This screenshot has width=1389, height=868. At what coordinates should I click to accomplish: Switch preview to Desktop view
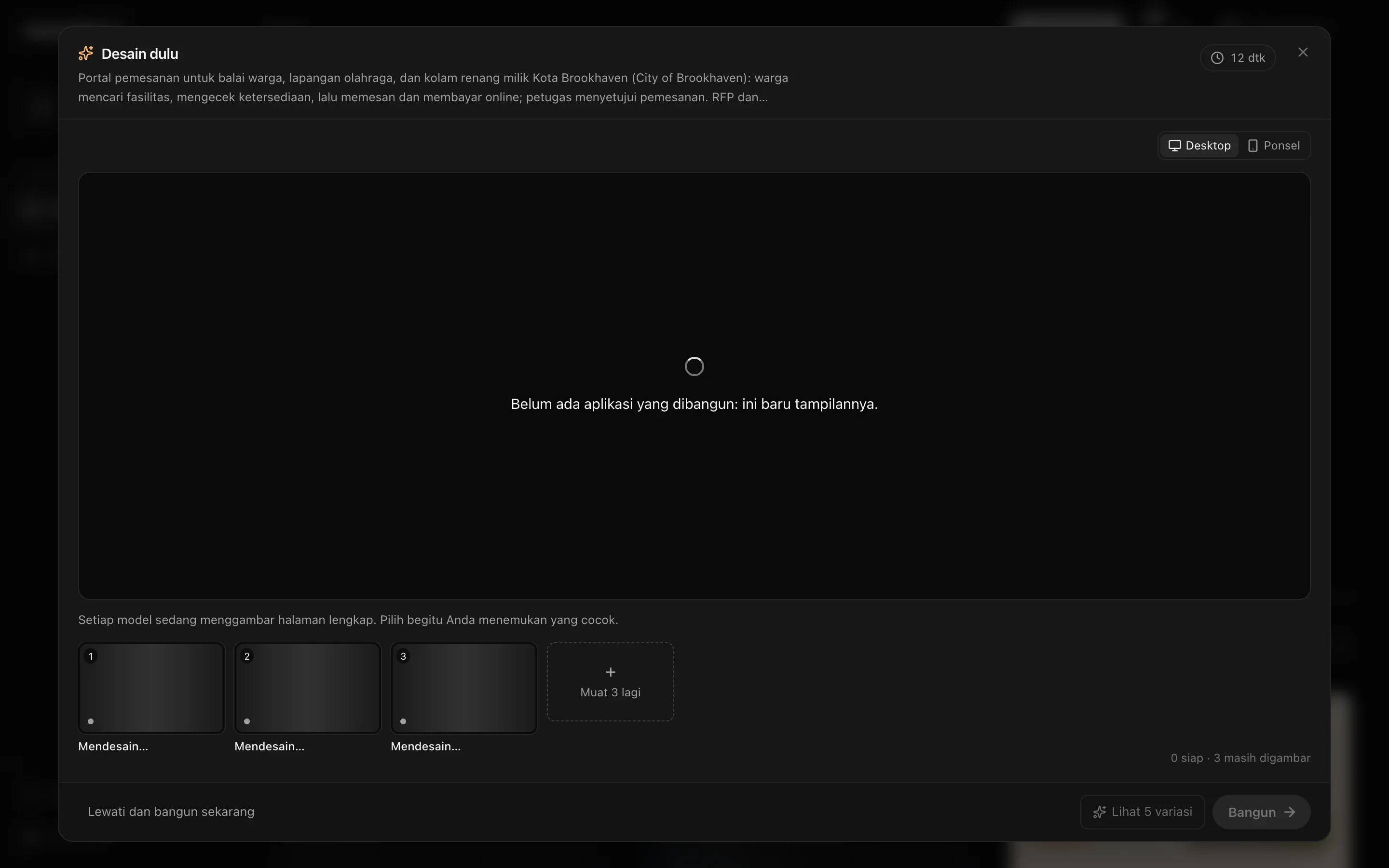point(1199,146)
